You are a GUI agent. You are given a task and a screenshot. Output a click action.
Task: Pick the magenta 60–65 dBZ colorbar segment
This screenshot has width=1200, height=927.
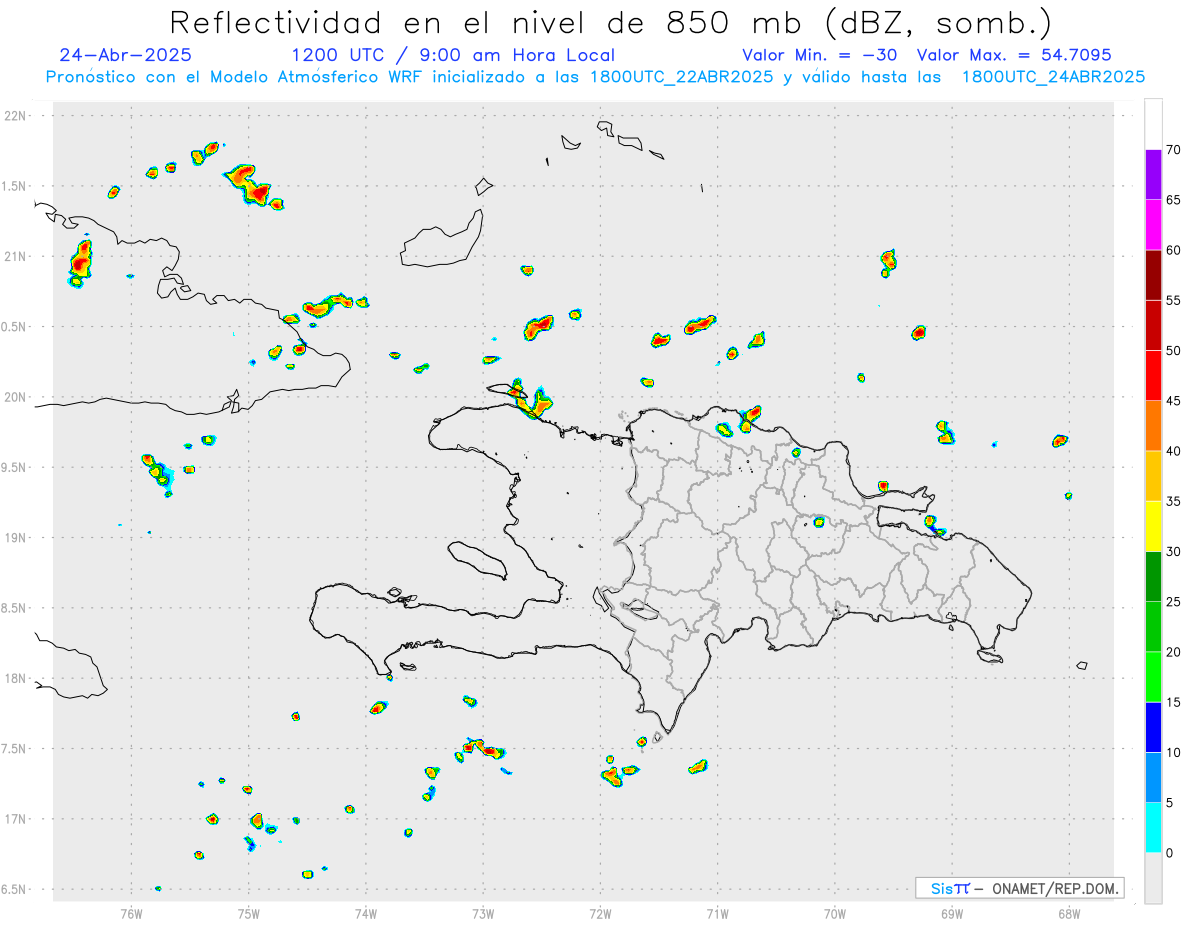coord(1153,225)
